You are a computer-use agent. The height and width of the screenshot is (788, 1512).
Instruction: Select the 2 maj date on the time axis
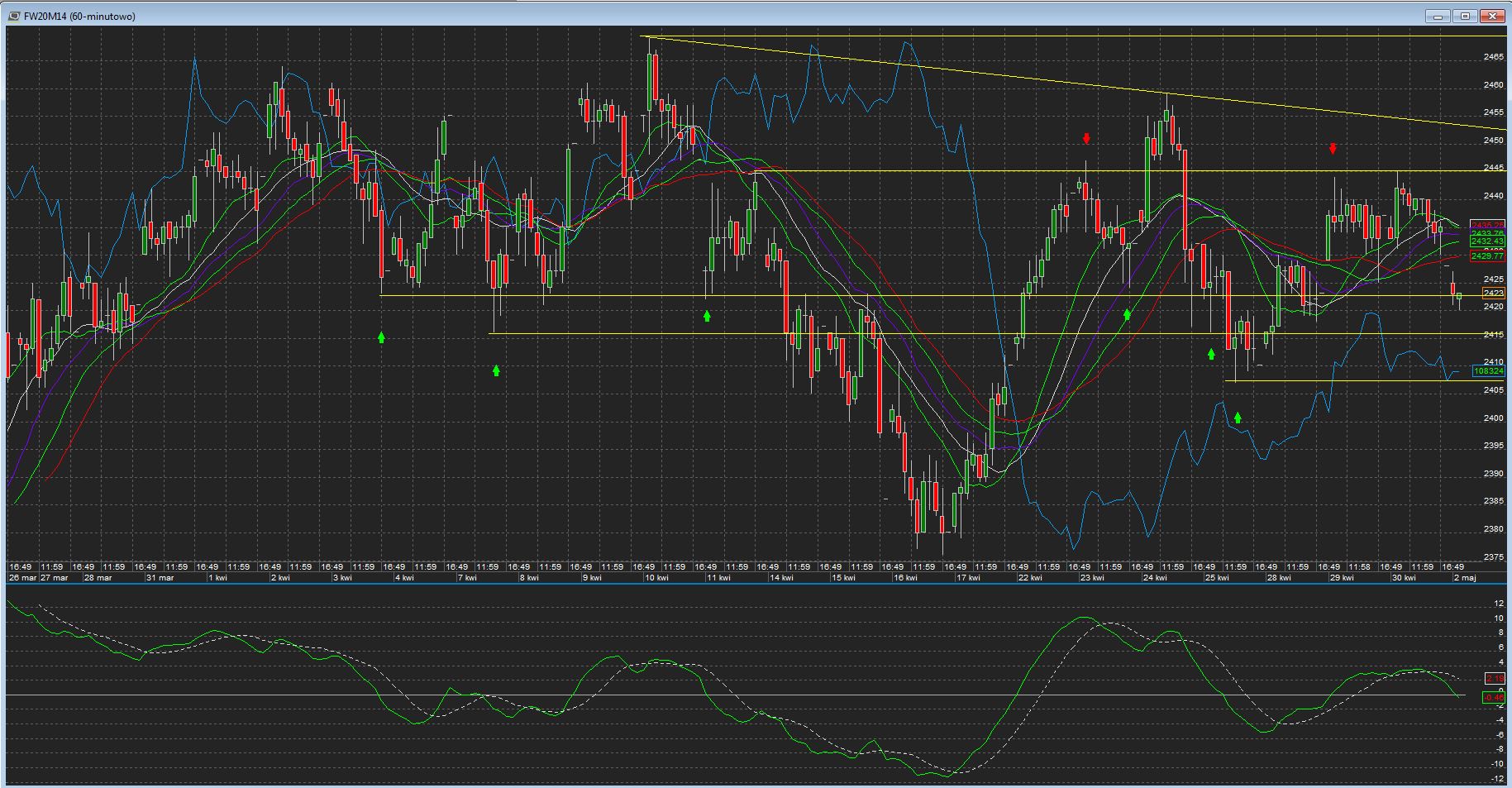click(x=1465, y=578)
